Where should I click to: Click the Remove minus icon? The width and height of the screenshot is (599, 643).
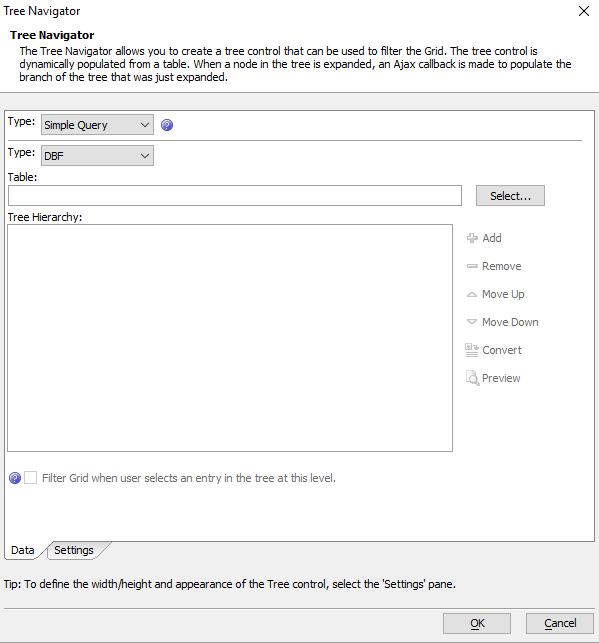click(x=472, y=266)
